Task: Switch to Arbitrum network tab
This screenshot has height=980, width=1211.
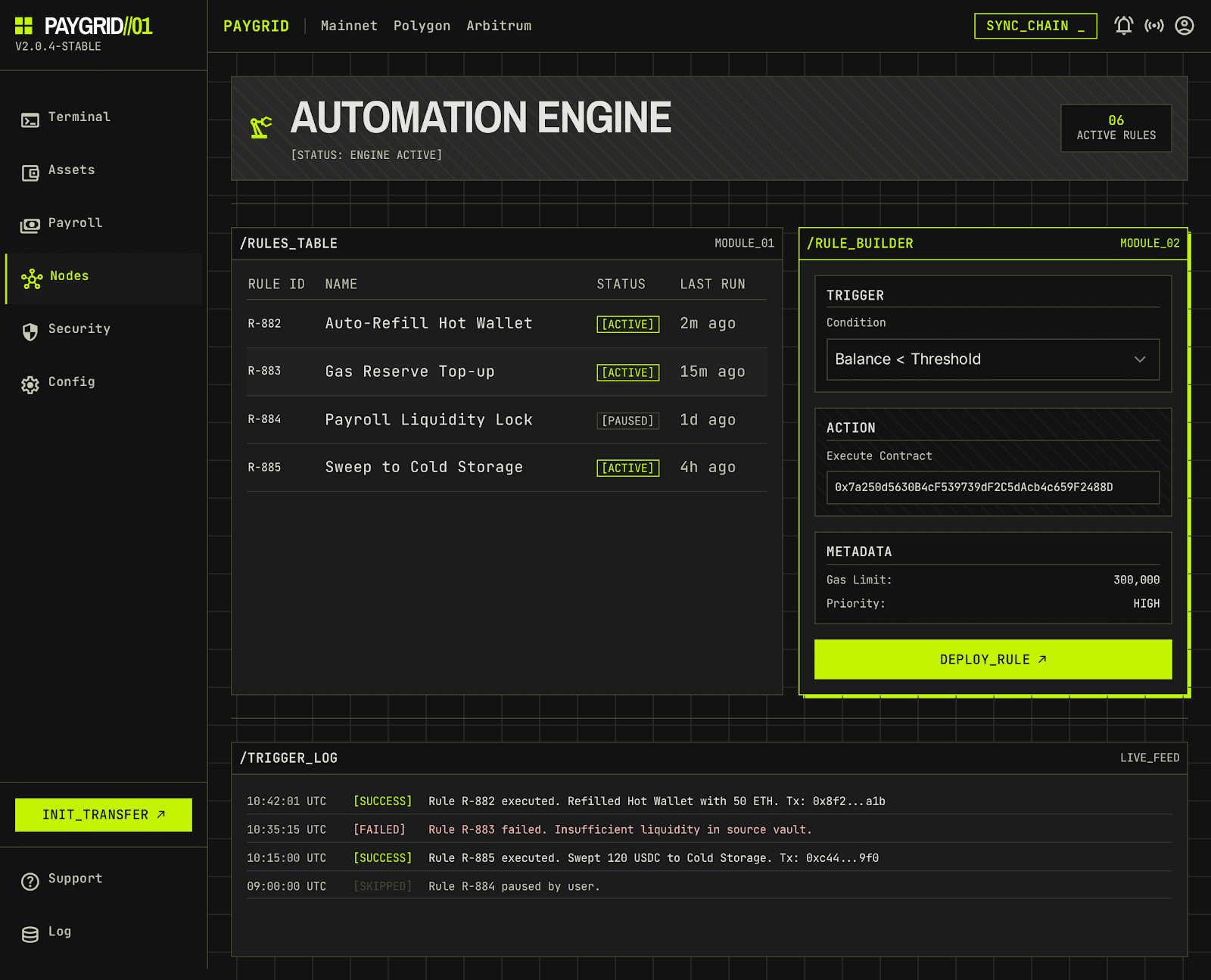Action: (499, 26)
